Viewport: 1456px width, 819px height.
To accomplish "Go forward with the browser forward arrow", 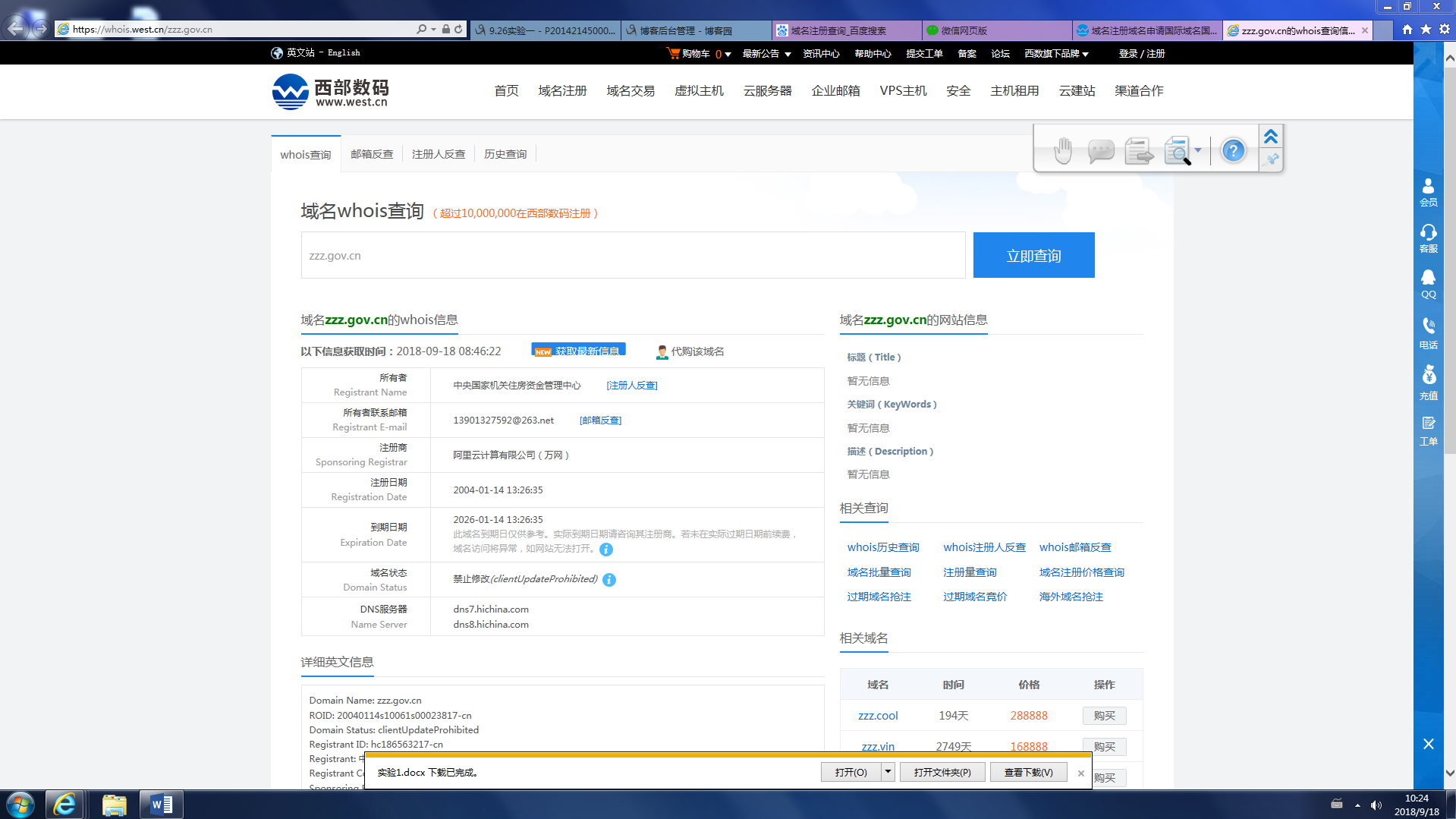I will [41, 29].
